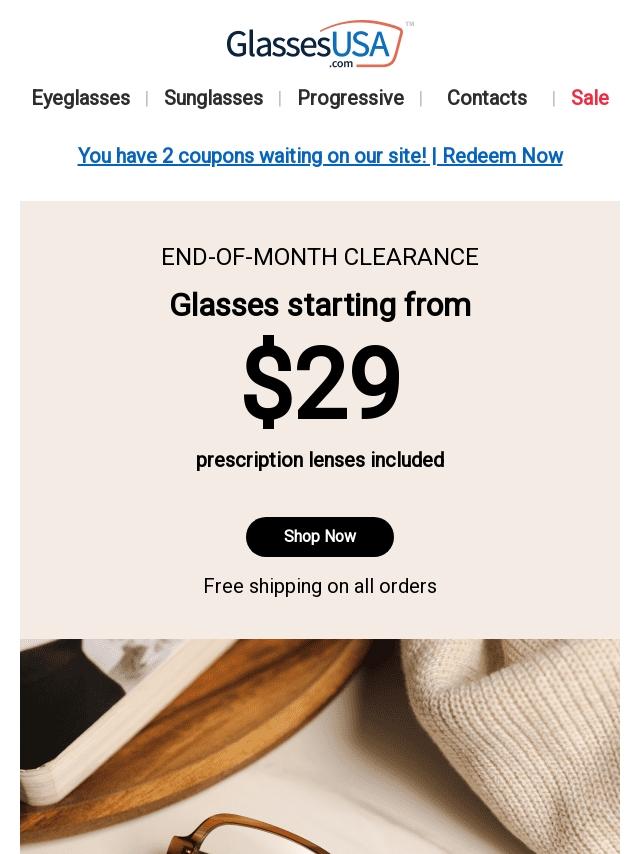Click "Free shipping on all orders" text

point(320,586)
